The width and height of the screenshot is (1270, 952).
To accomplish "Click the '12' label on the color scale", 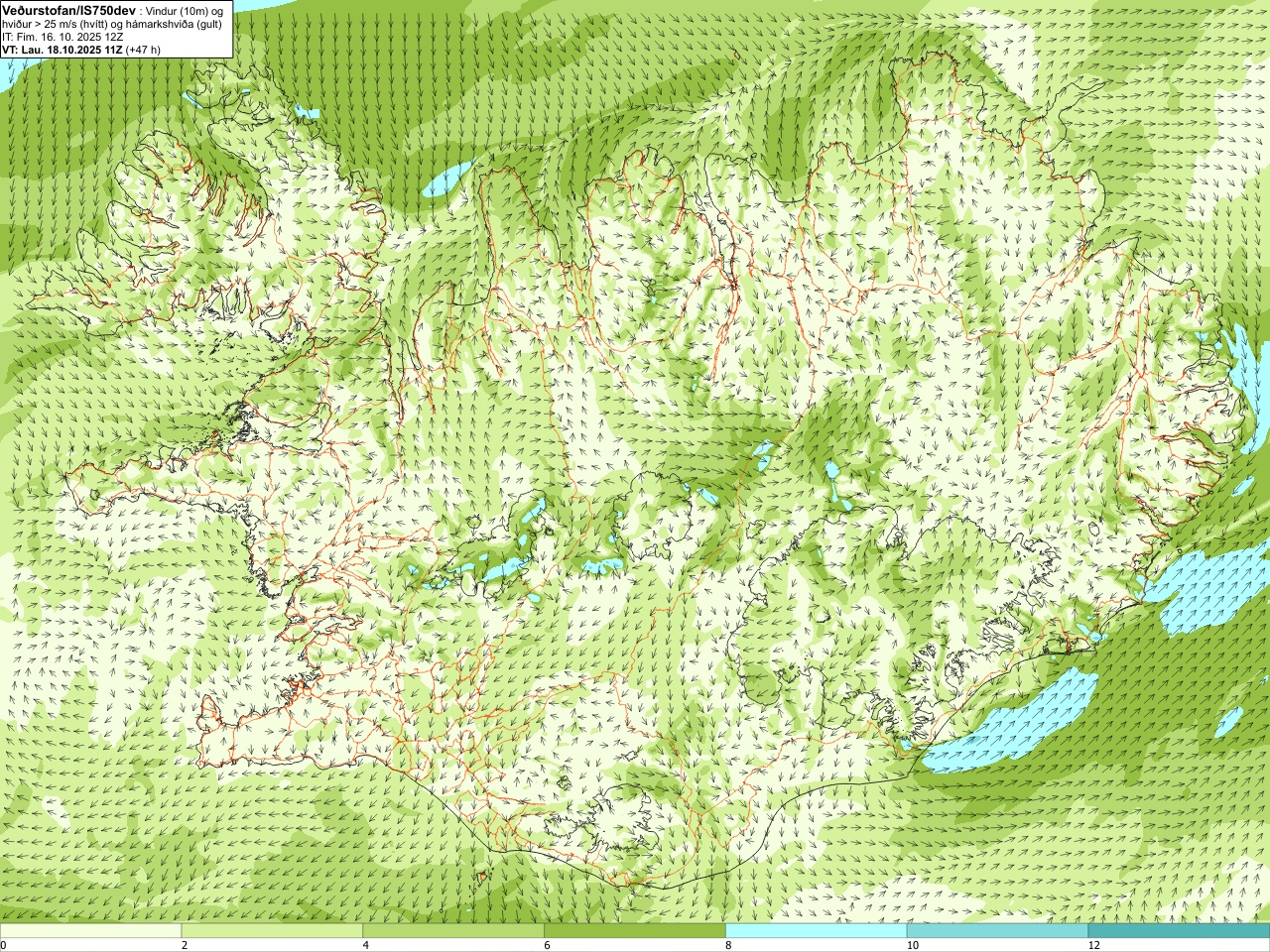I will pyautogui.click(x=1093, y=945).
